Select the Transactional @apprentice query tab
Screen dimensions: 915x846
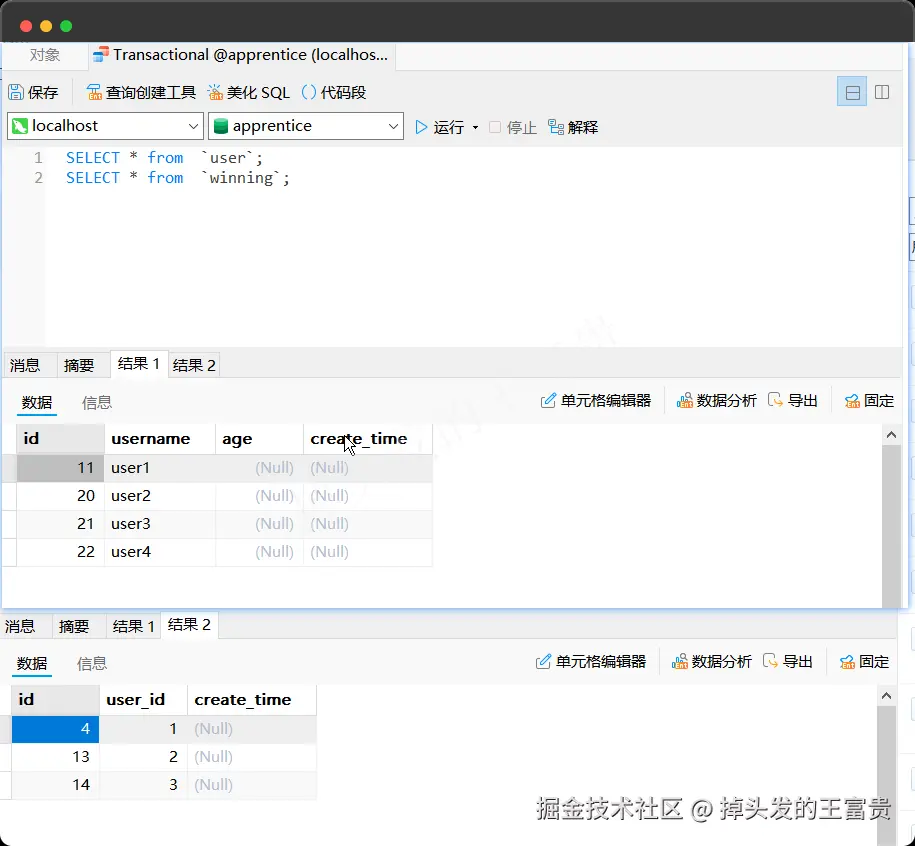pyautogui.click(x=242, y=55)
